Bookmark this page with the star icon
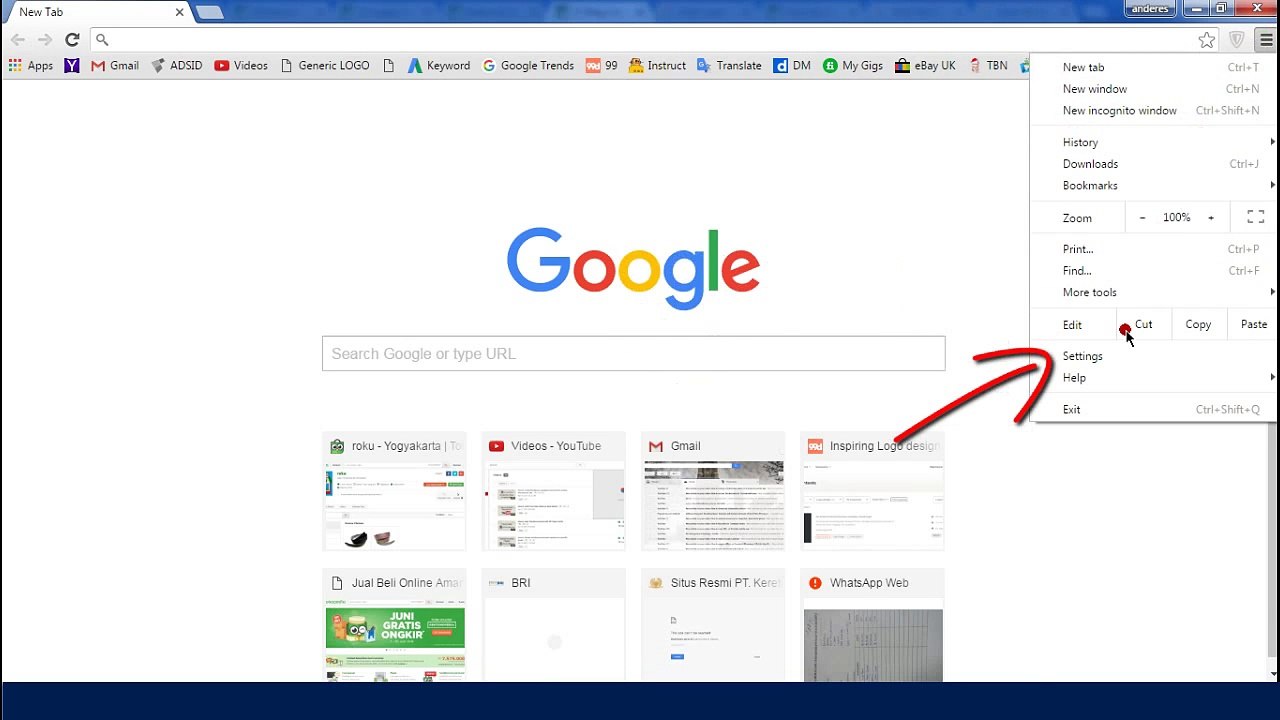 pos(1207,40)
